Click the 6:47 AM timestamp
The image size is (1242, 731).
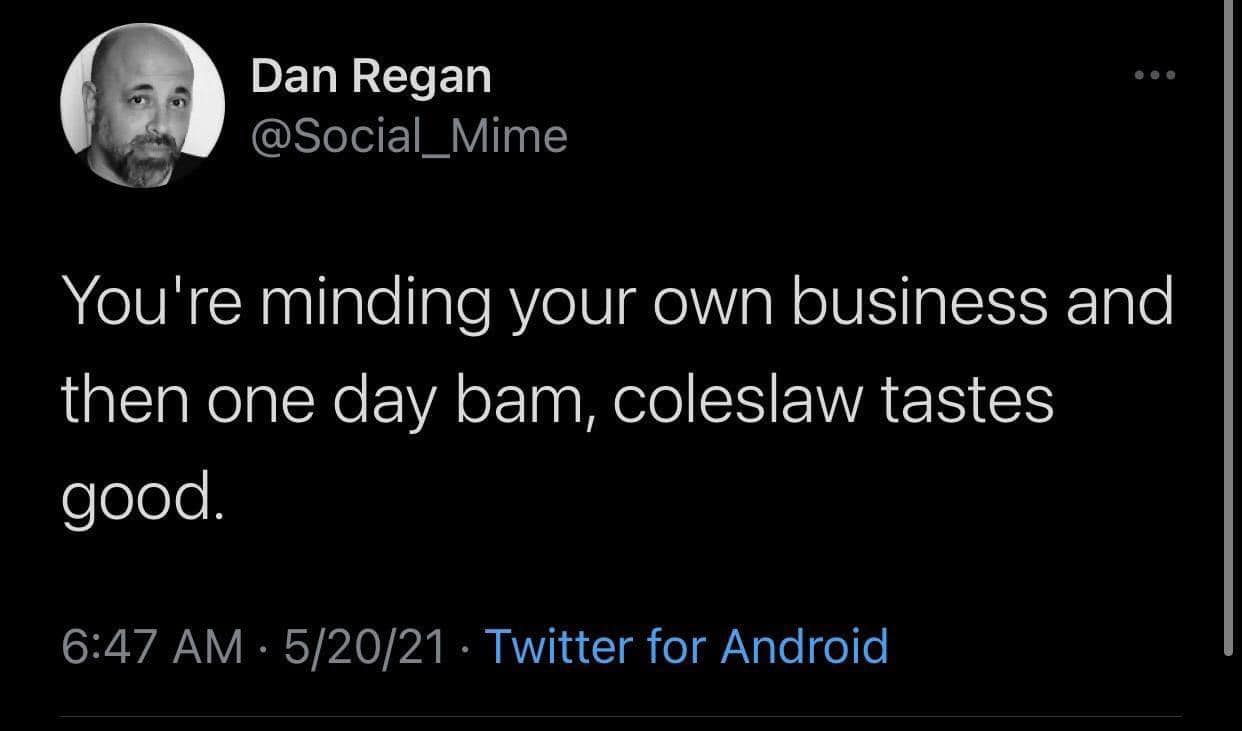[x=152, y=647]
